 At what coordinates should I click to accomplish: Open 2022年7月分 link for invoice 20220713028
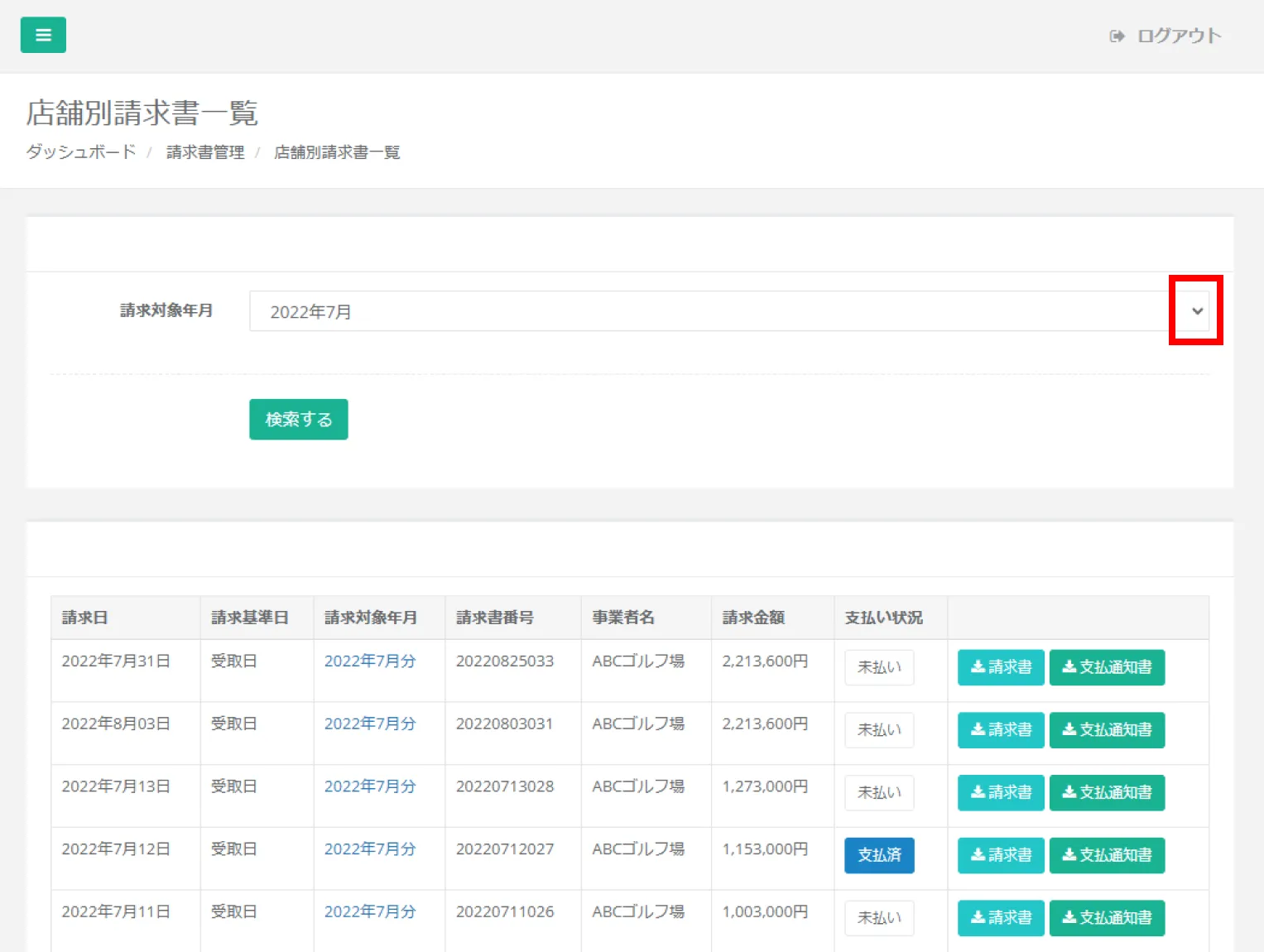point(370,786)
